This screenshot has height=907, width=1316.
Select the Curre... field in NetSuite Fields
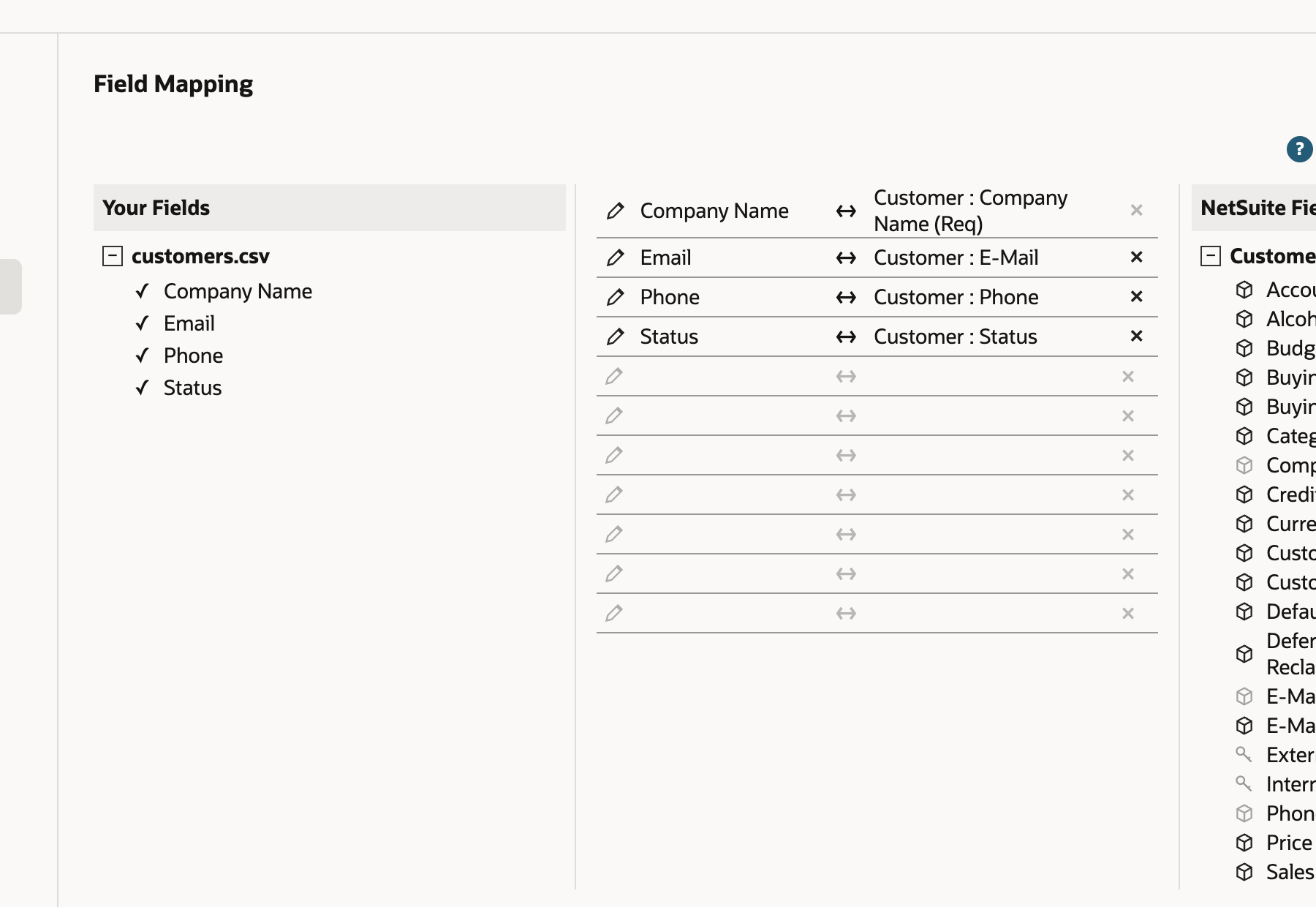point(1290,524)
